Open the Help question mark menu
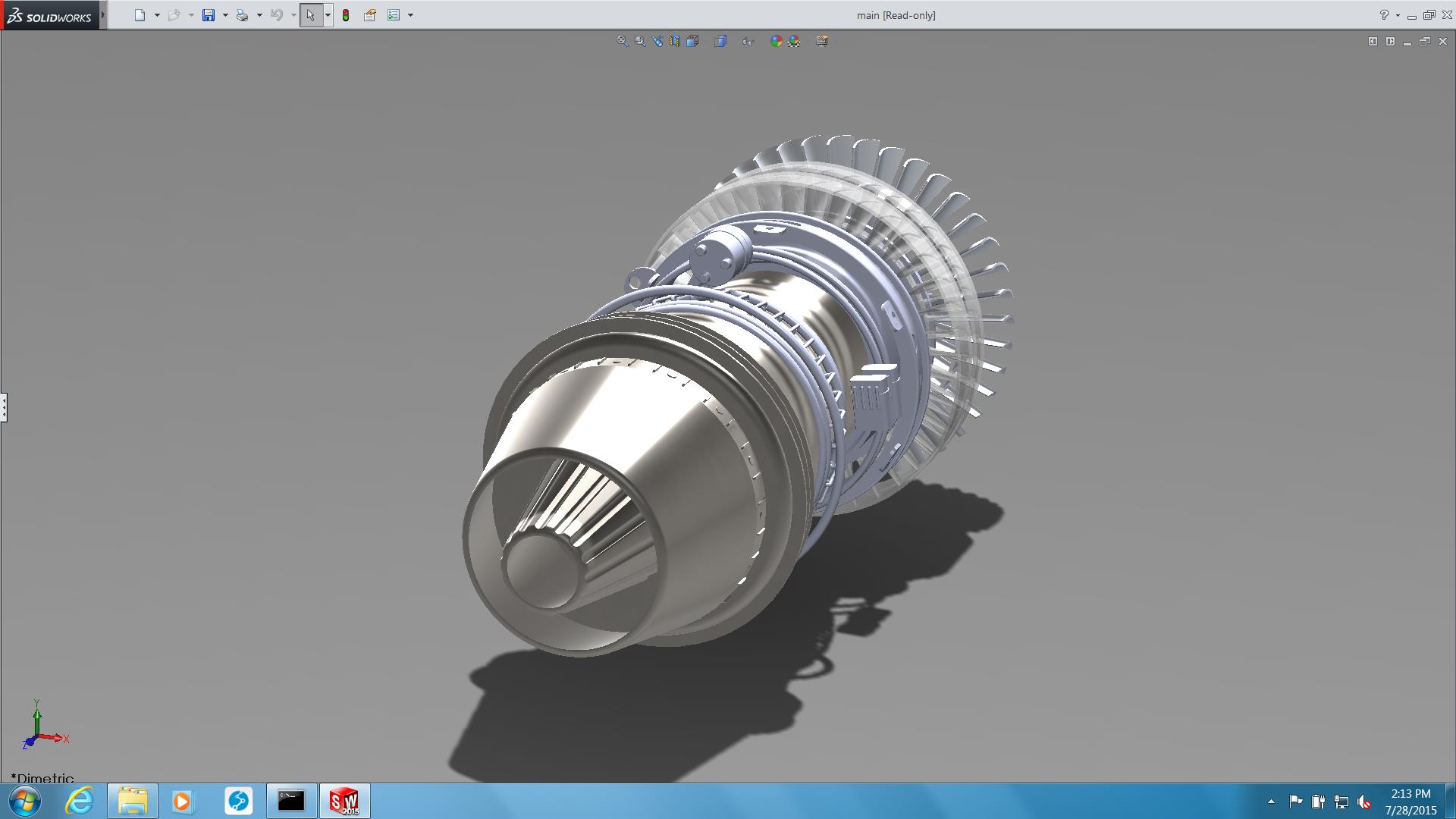1456x819 pixels. [x=1384, y=15]
